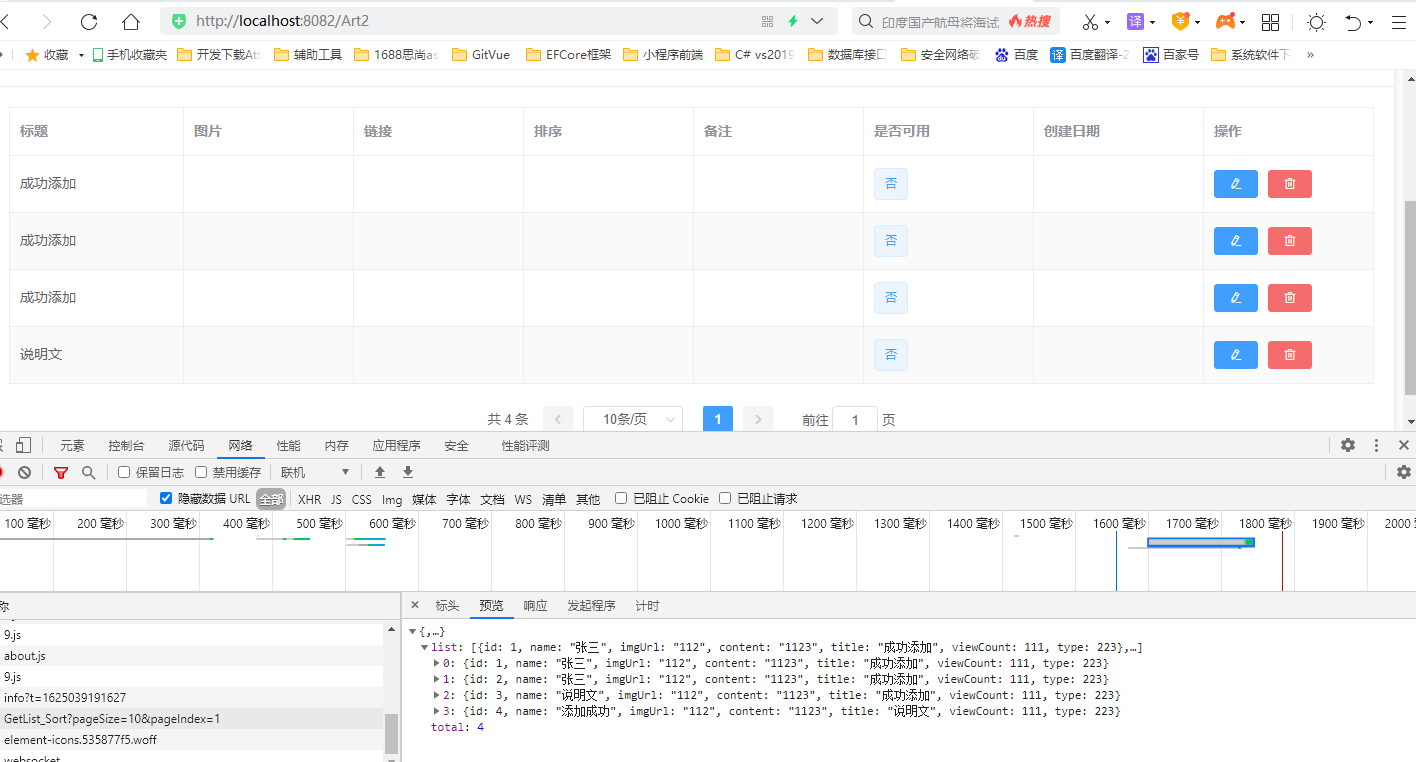
Task: Clear the network log
Action: point(24,472)
